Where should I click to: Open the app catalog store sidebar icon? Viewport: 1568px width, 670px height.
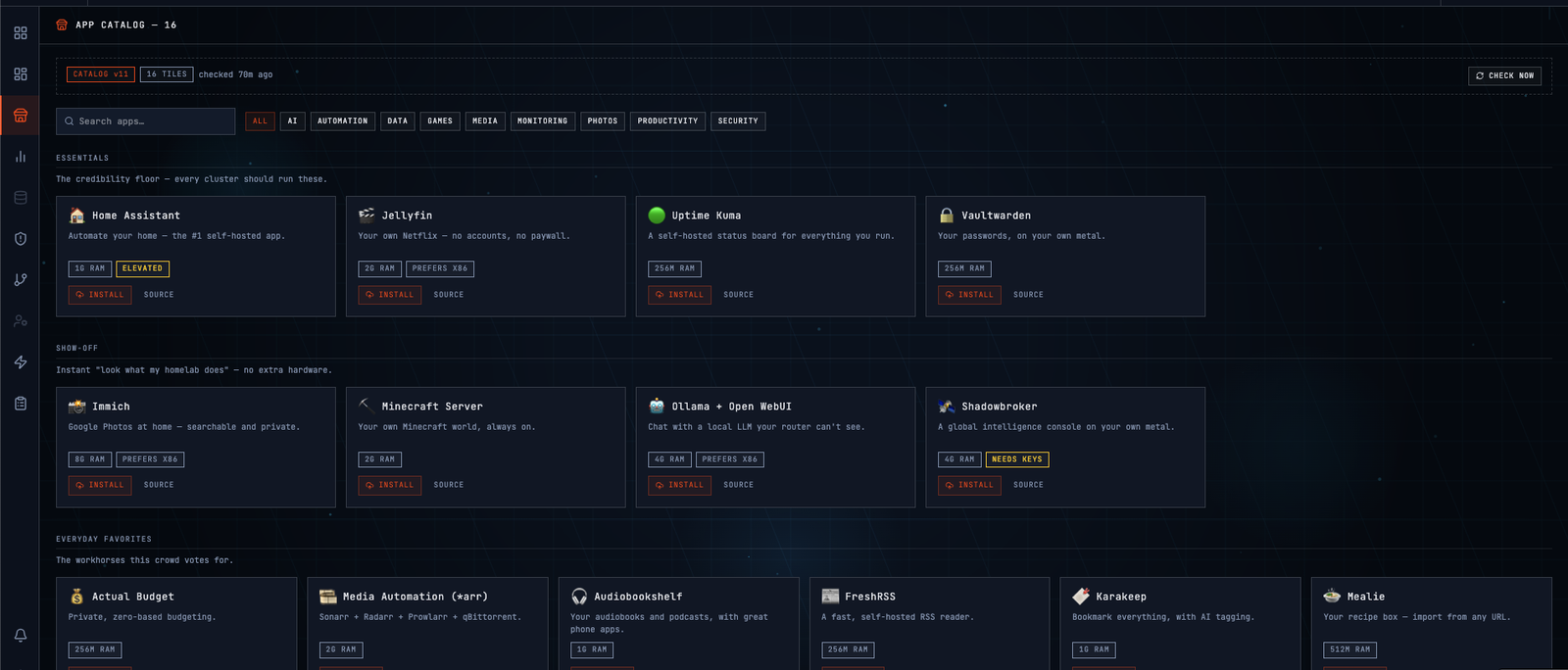click(x=21, y=116)
